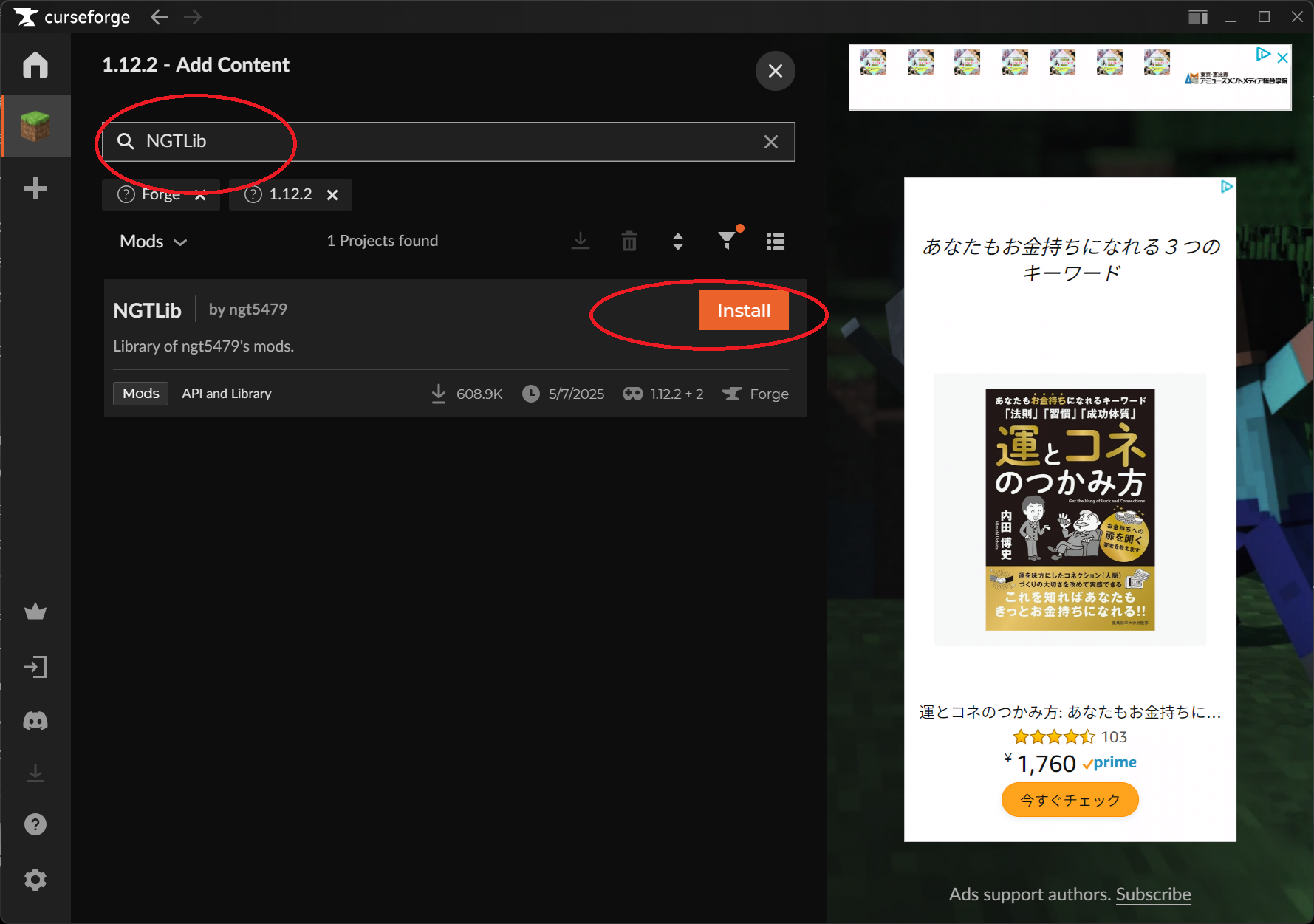Click the orange 今すぐチェック ad button

coord(1070,800)
